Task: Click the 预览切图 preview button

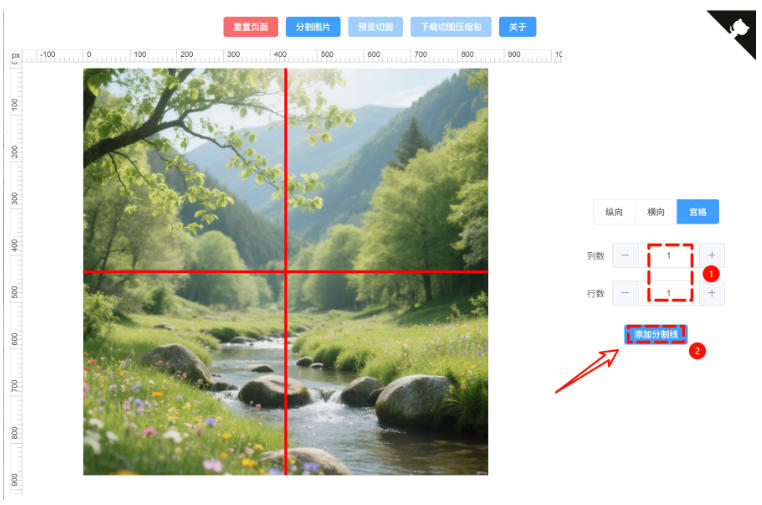Action: (375, 27)
